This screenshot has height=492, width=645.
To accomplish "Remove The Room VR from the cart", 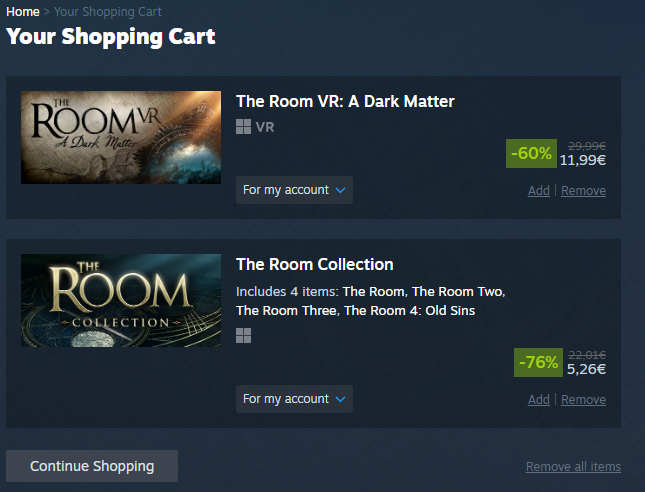I will pyautogui.click(x=583, y=191).
